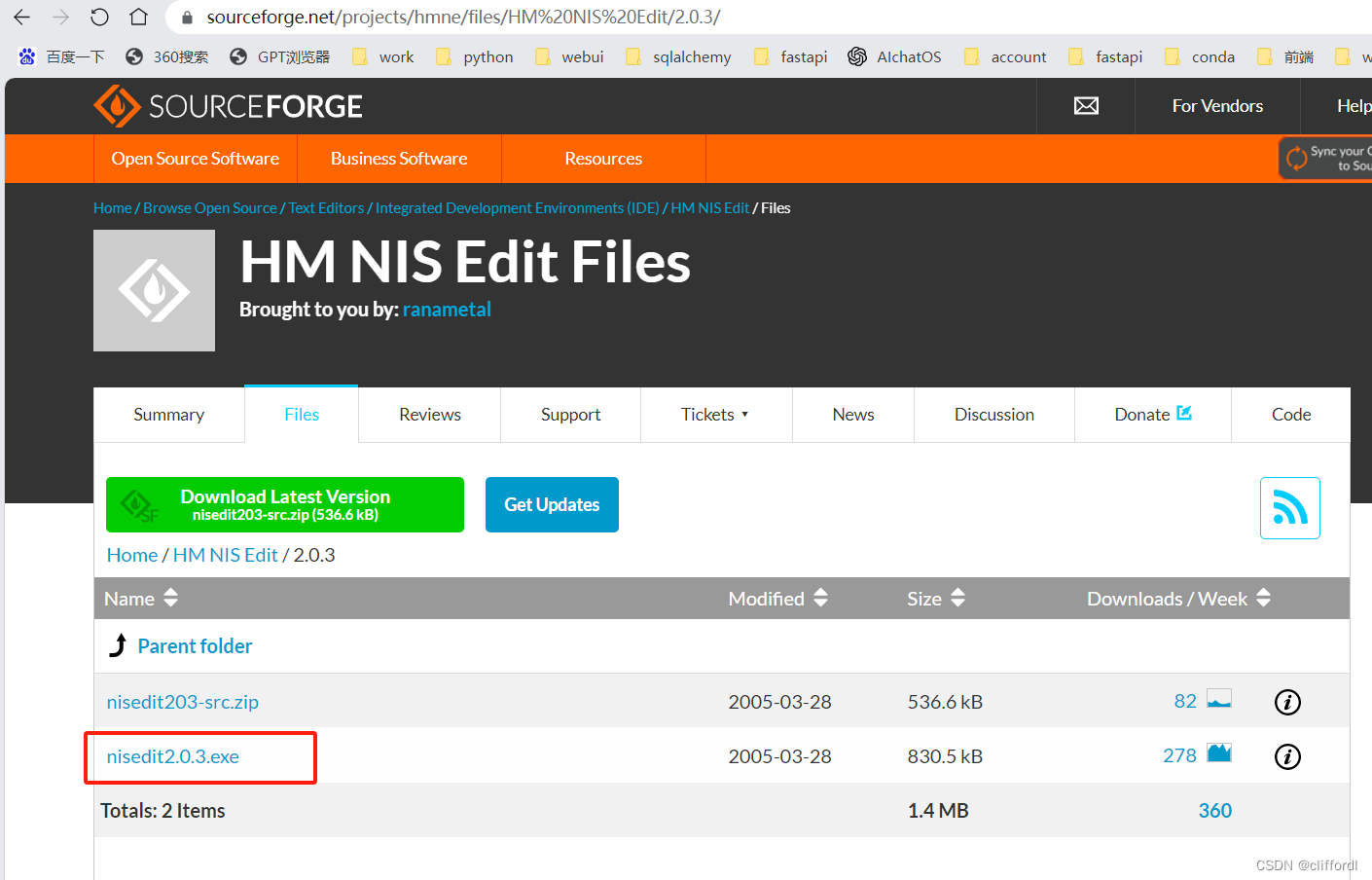The image size is (1372, 880).
Task: Click Browse Open Source breadcrumb
Action: (210, 208)
